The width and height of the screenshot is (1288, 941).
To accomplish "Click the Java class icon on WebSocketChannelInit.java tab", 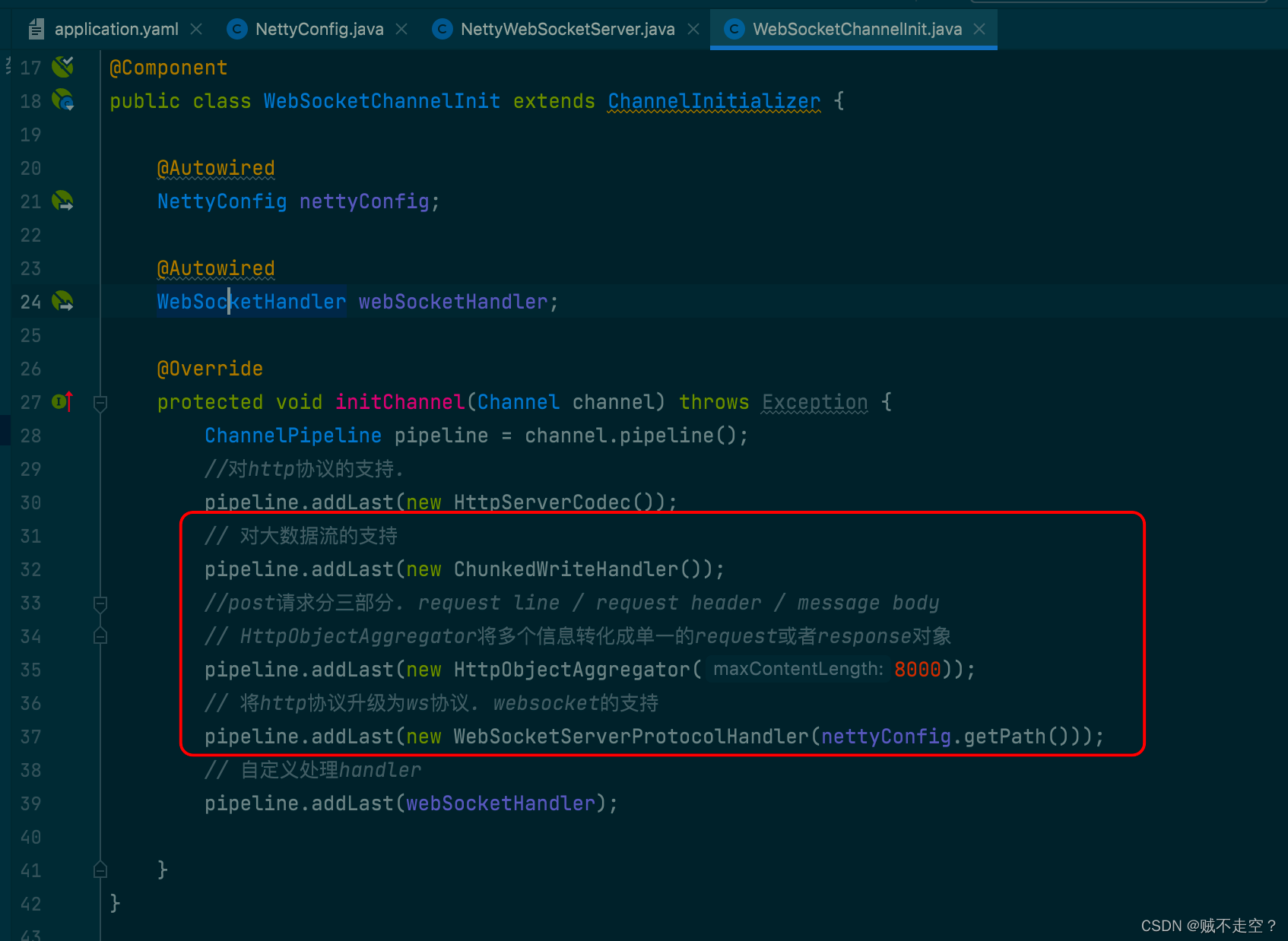I will click(734, 29).
